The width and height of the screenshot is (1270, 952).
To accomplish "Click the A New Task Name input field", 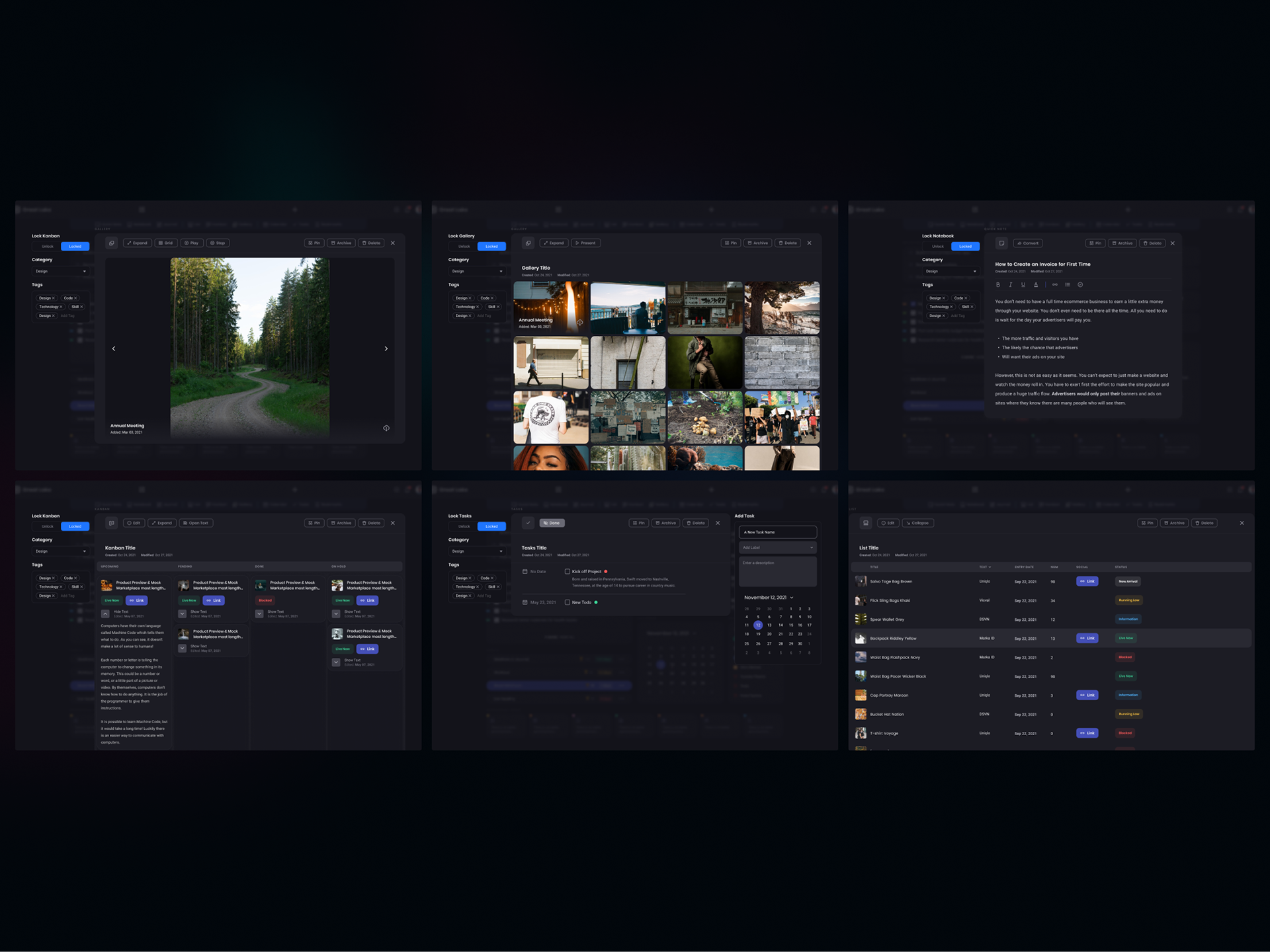I will [x=777, y=532].
